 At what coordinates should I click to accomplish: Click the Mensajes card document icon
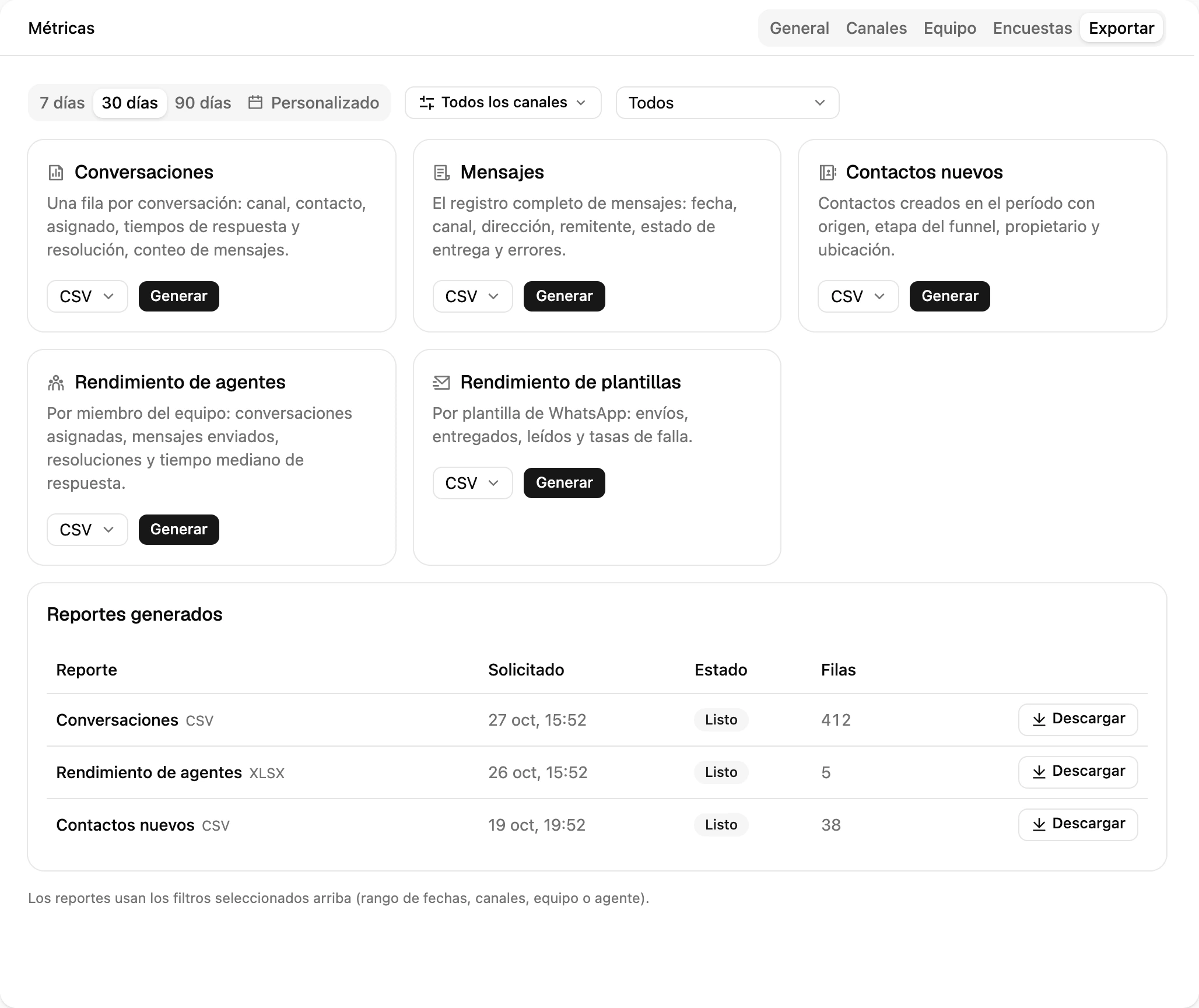(x=441, y=173)
